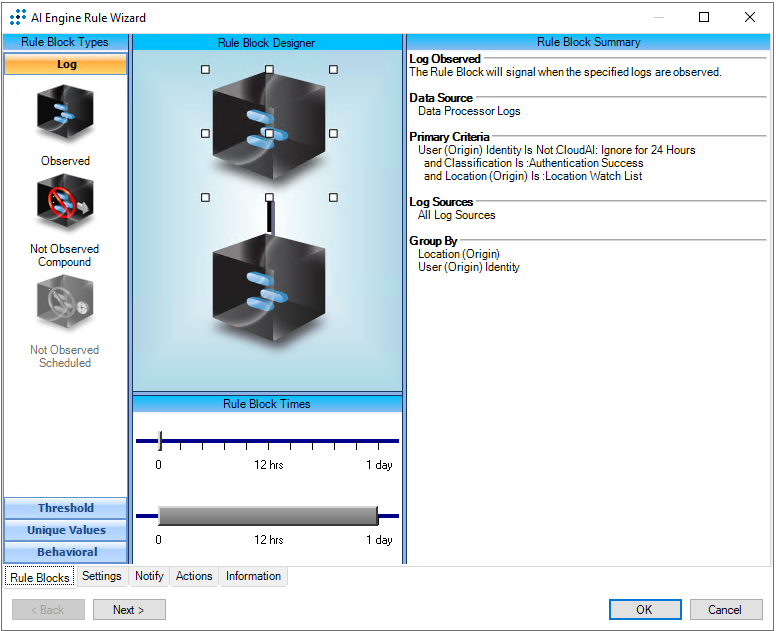Open the Notify tab
Viewport: 776px width, 631px height.
tap(149, 576)
